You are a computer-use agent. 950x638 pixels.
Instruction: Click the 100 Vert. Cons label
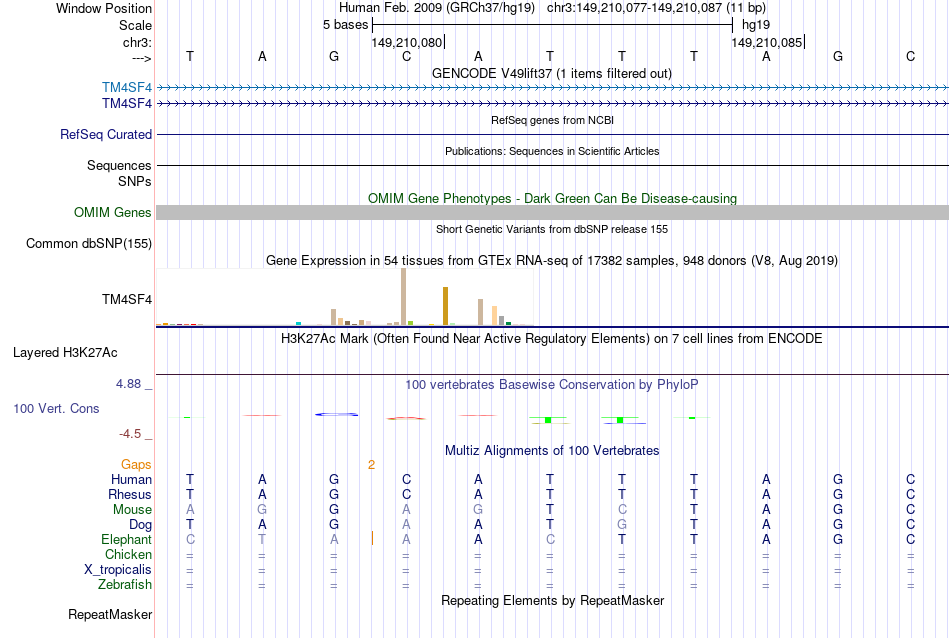click(56, 408)
